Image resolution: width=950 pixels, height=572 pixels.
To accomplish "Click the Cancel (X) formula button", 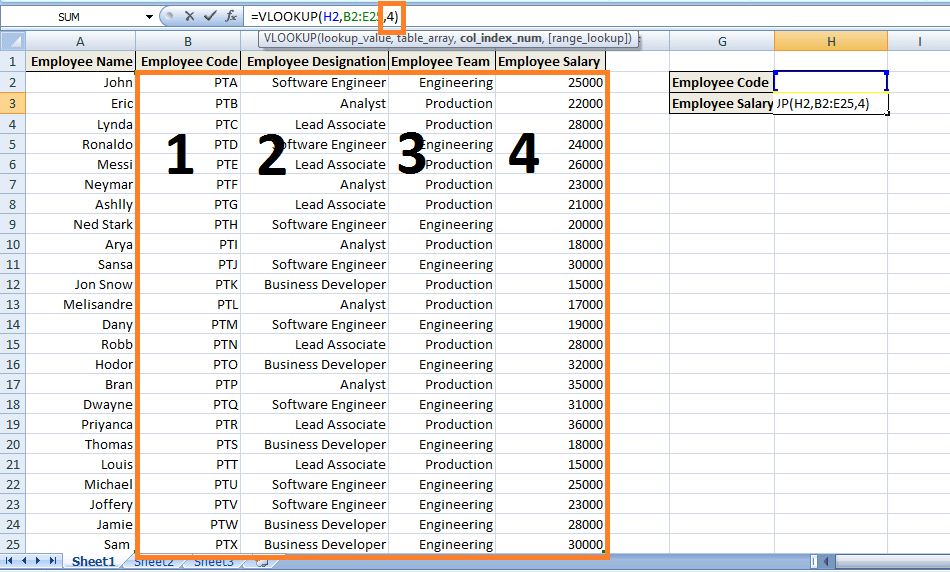I will [x=189, y=16].
